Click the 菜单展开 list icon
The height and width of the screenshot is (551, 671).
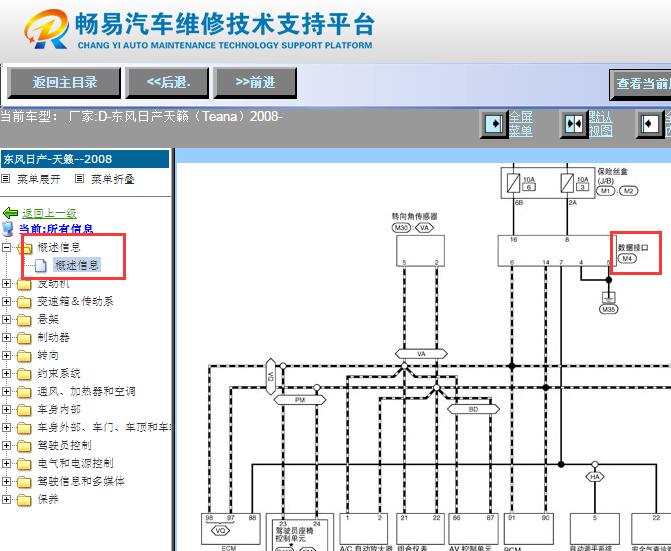(x=5, y=178)
